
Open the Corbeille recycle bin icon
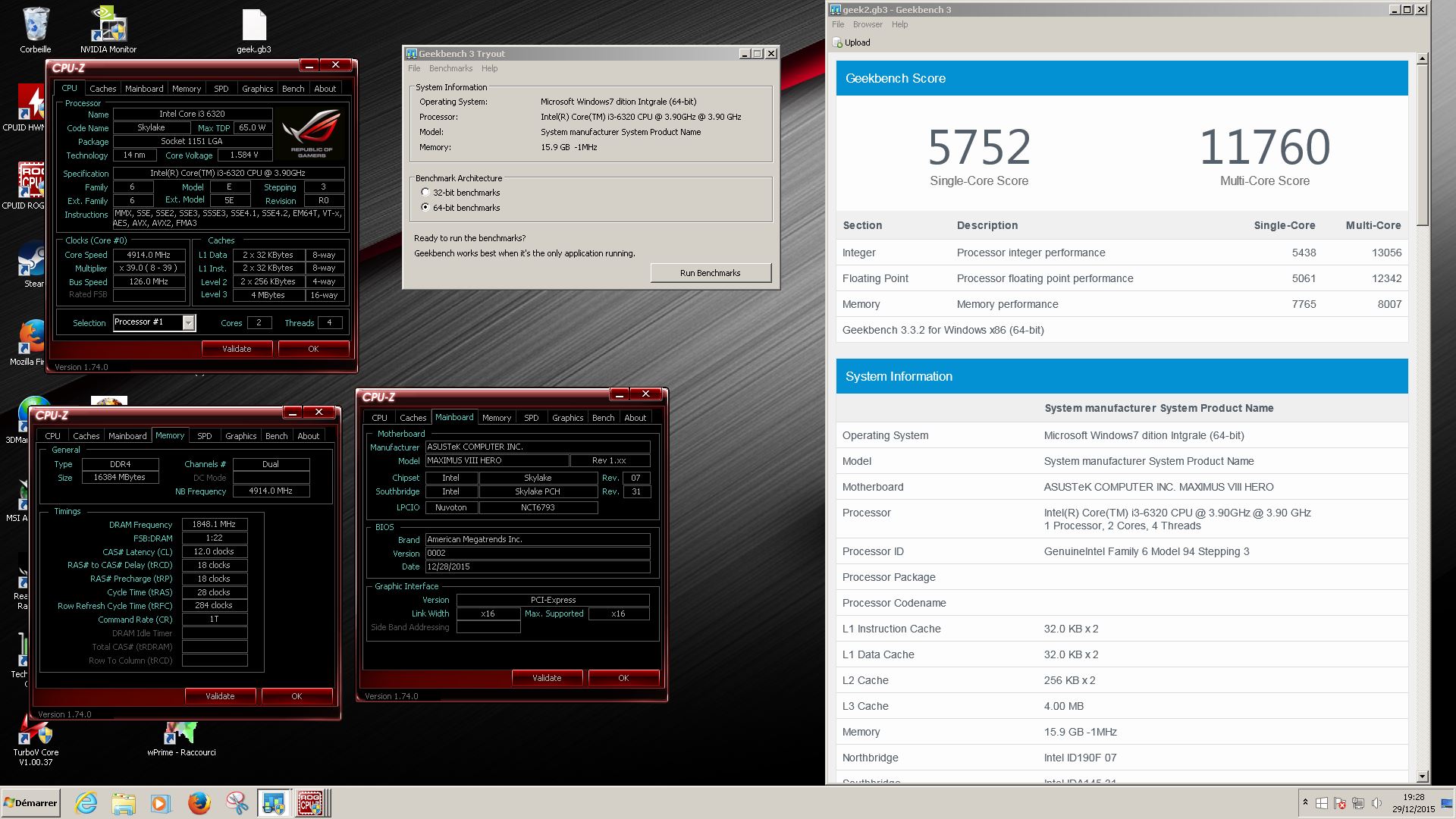[36, 30]
